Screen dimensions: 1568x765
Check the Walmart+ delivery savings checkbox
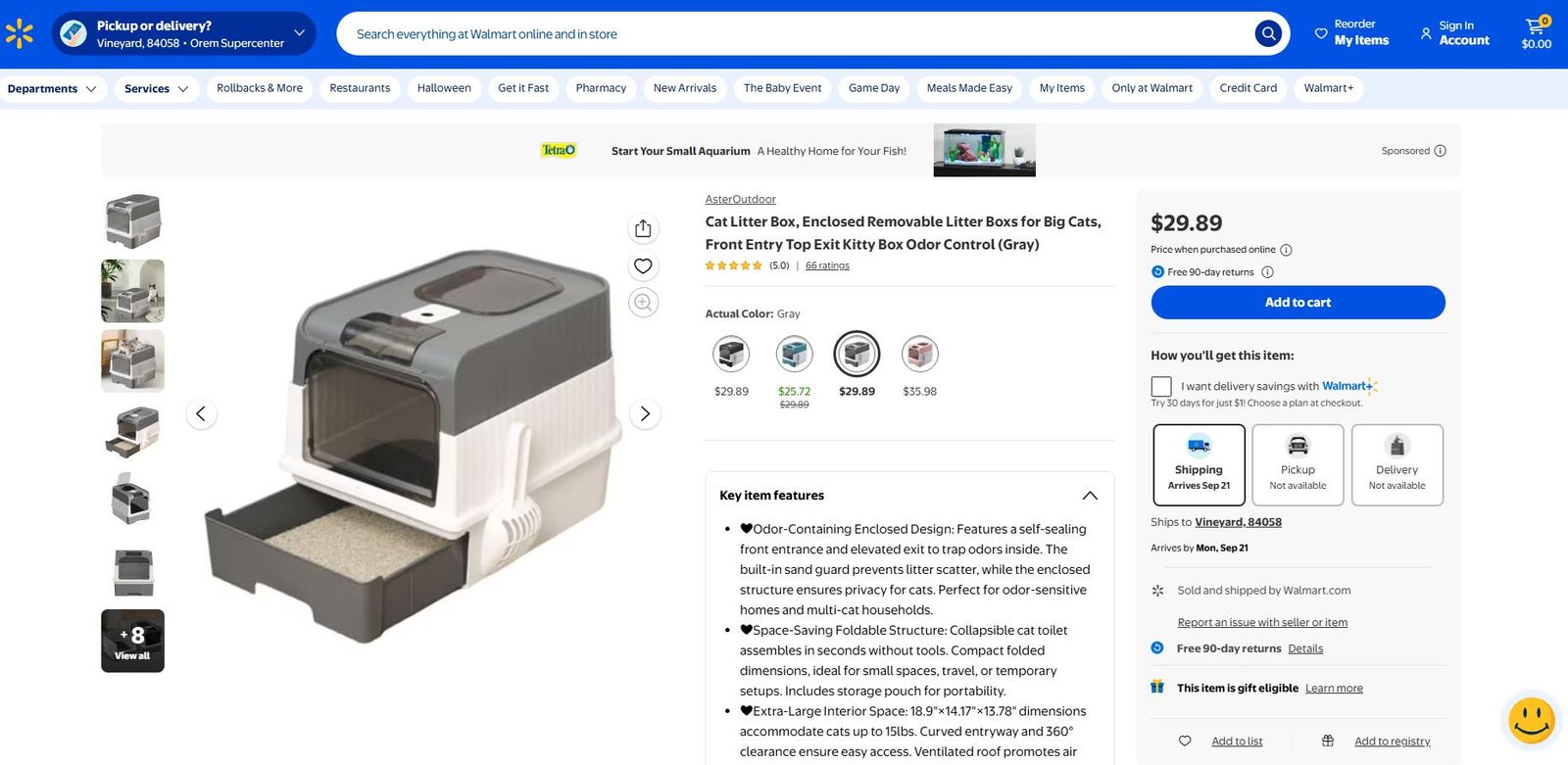tap(1161, 386)
